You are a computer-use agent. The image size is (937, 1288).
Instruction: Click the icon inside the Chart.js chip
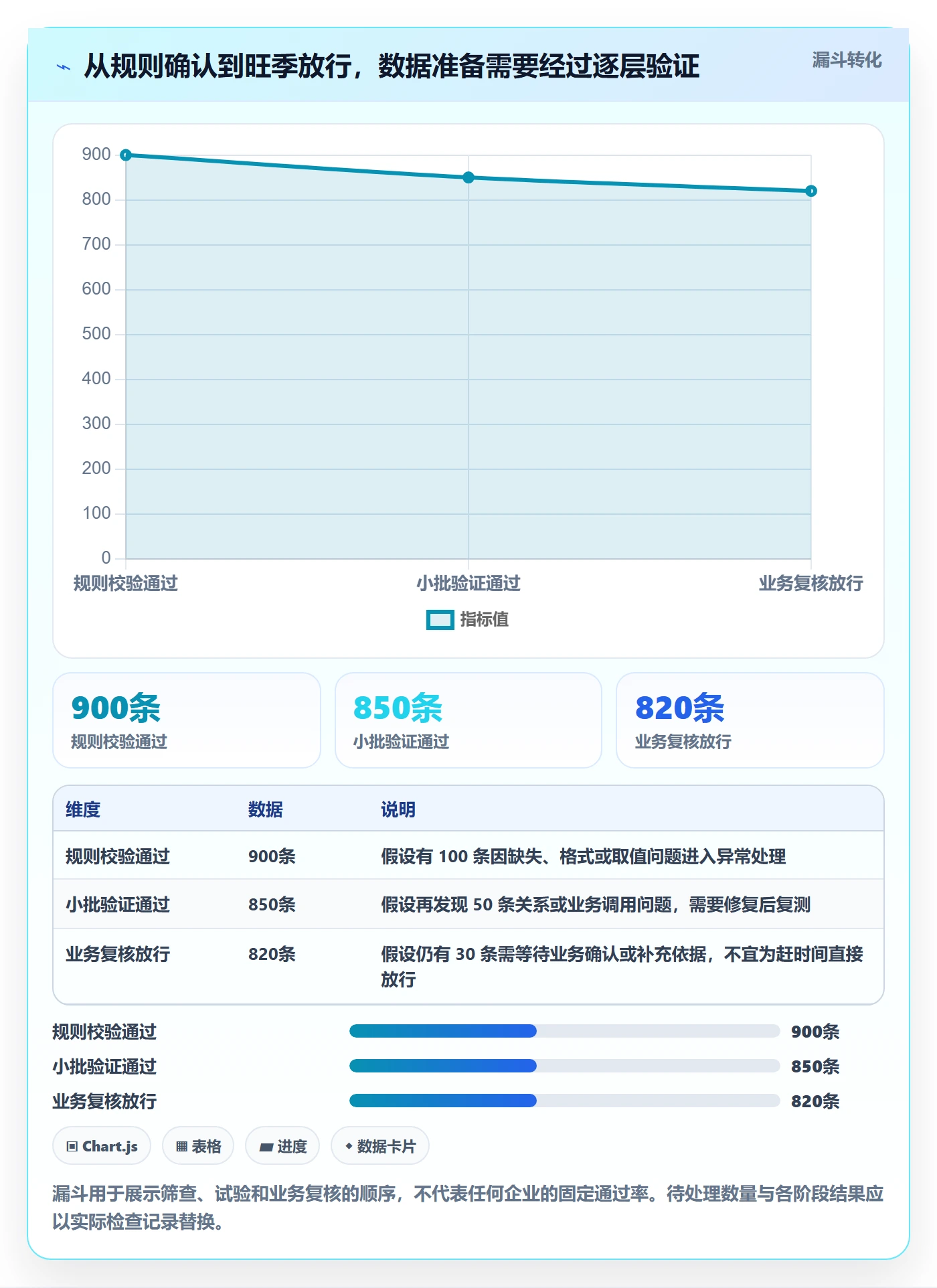click(x=72, y=1147)
